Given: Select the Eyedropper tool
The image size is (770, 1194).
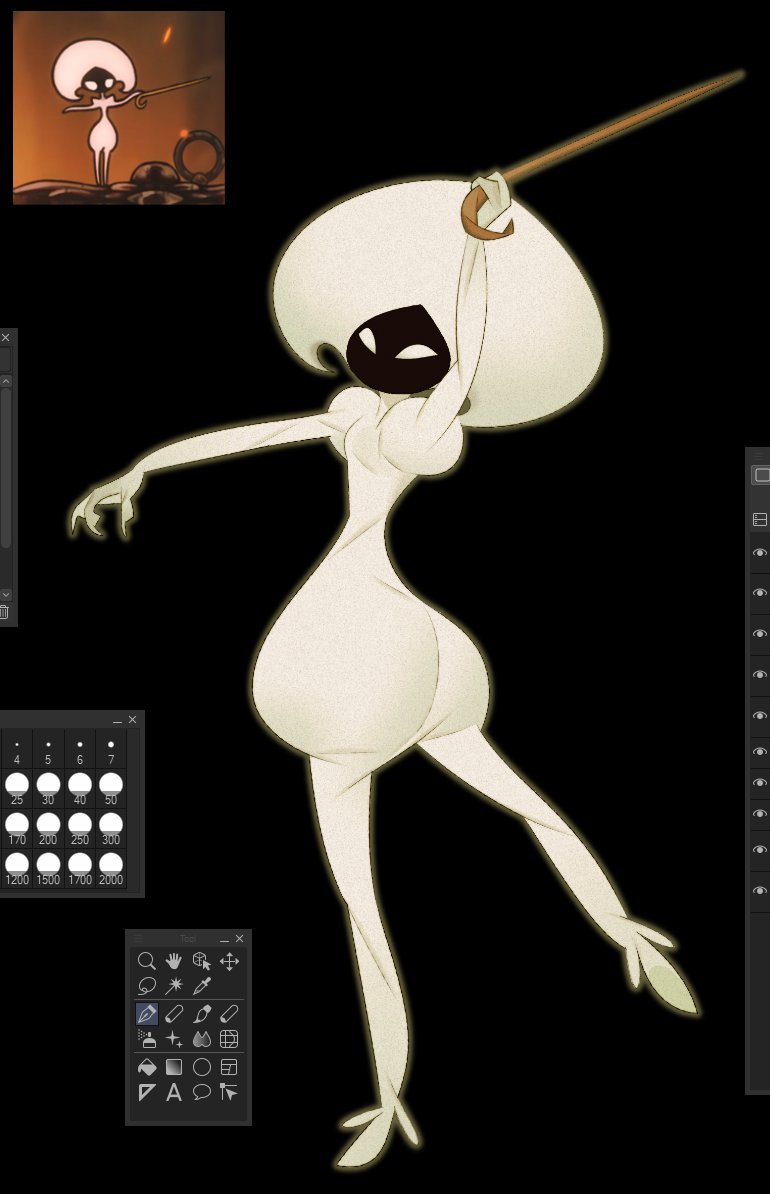Looking at the screenshot, I should (x=201, y=986).
